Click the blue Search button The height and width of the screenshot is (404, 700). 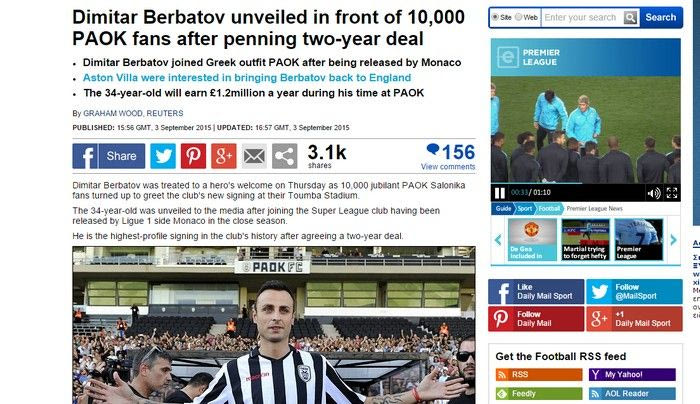[661, 17]
